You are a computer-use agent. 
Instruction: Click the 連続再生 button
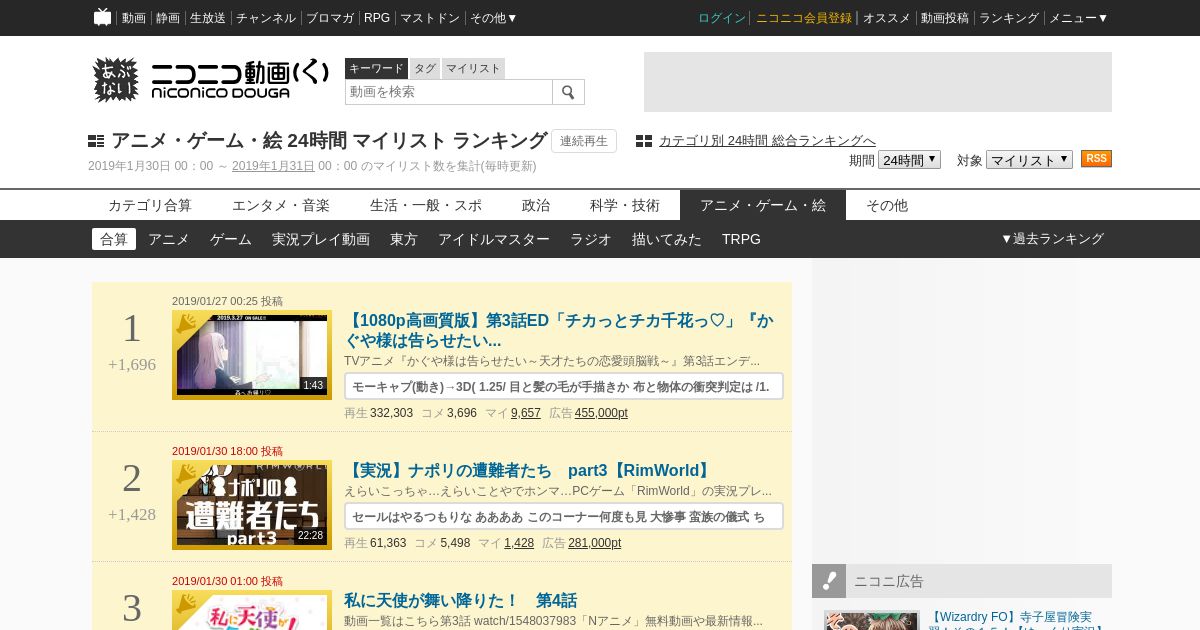584,141
